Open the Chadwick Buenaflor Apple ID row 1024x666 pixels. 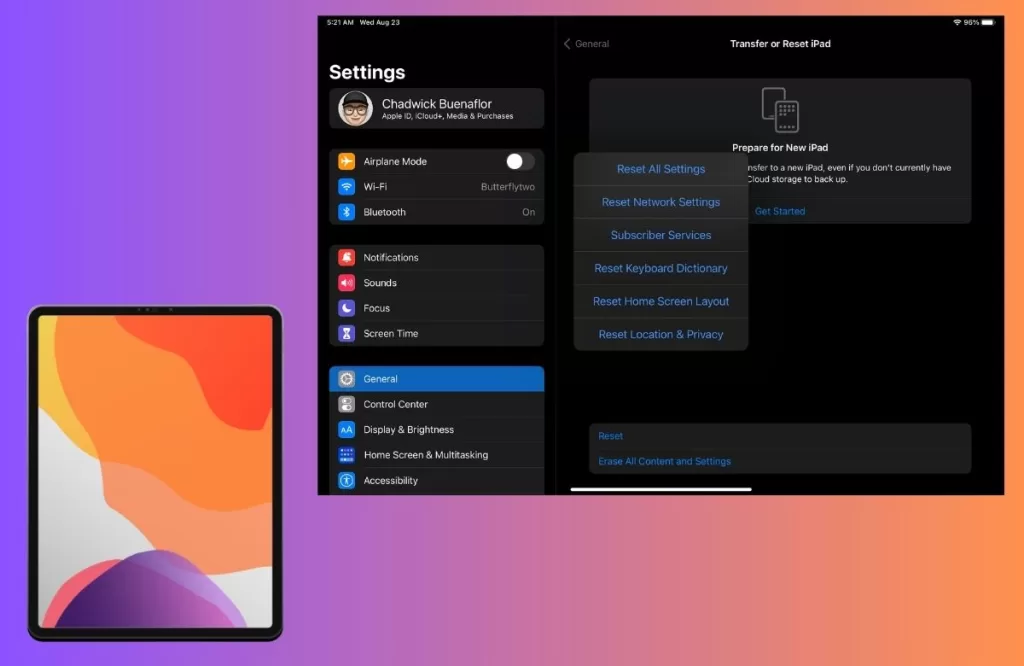click(437, 108)
